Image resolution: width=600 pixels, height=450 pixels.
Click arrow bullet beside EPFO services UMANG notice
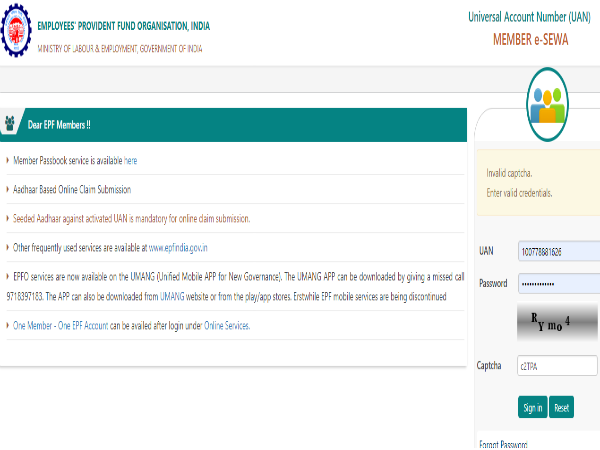(8, 275)
